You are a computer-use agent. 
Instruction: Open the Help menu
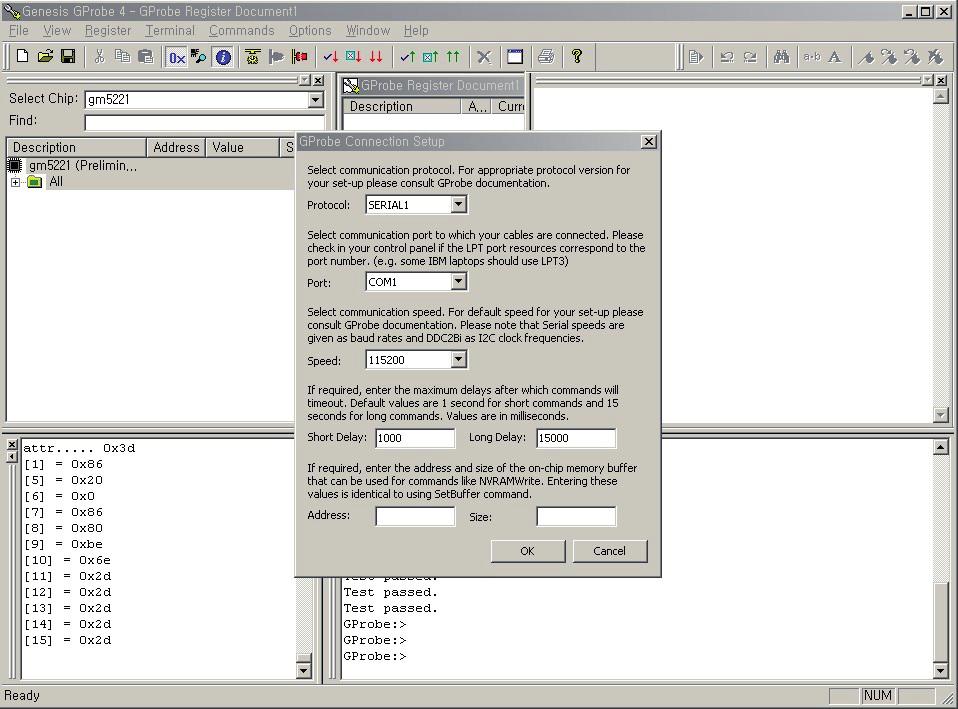click(416, 31)
